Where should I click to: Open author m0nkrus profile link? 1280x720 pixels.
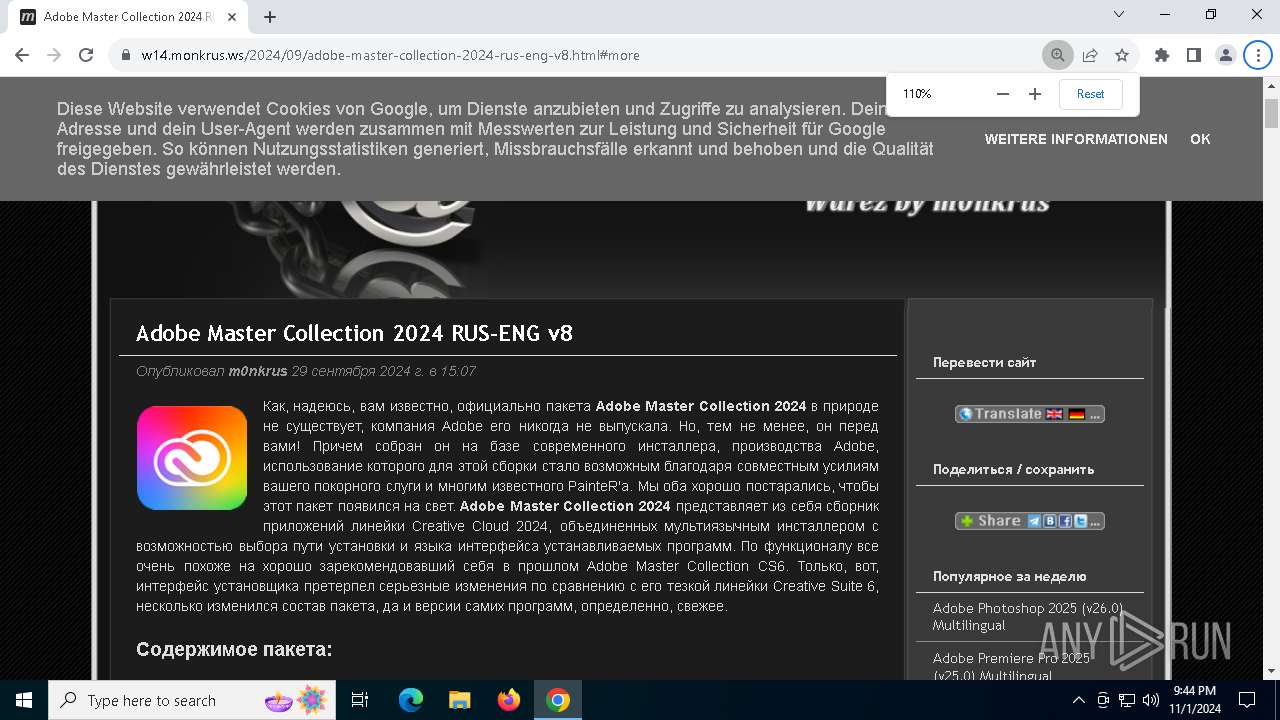pos(258,371)
